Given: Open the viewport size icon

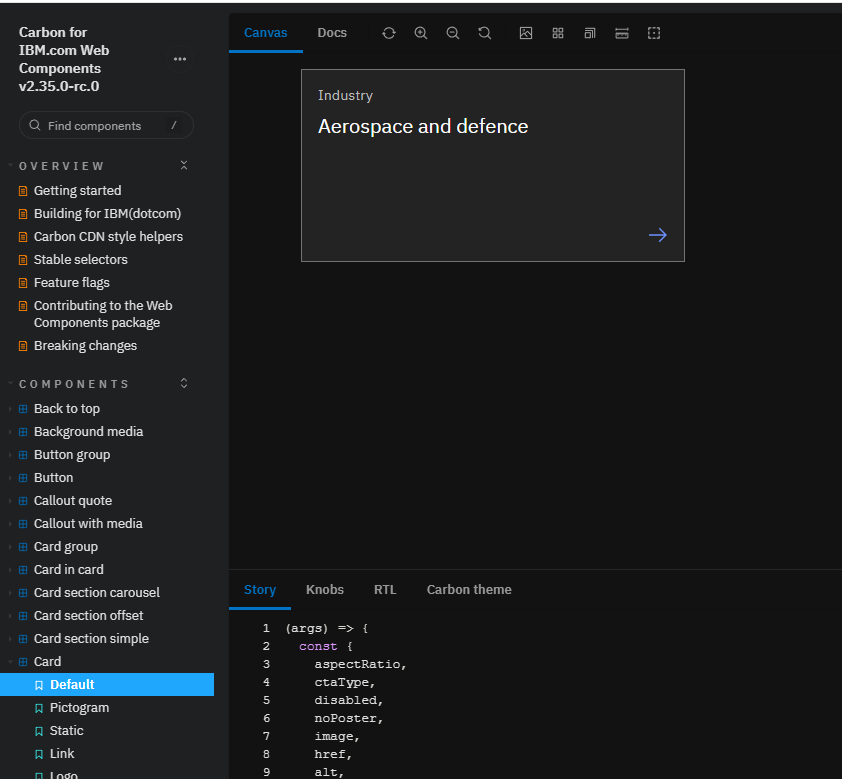Looking at the screenshot, I should click(590, 33).
